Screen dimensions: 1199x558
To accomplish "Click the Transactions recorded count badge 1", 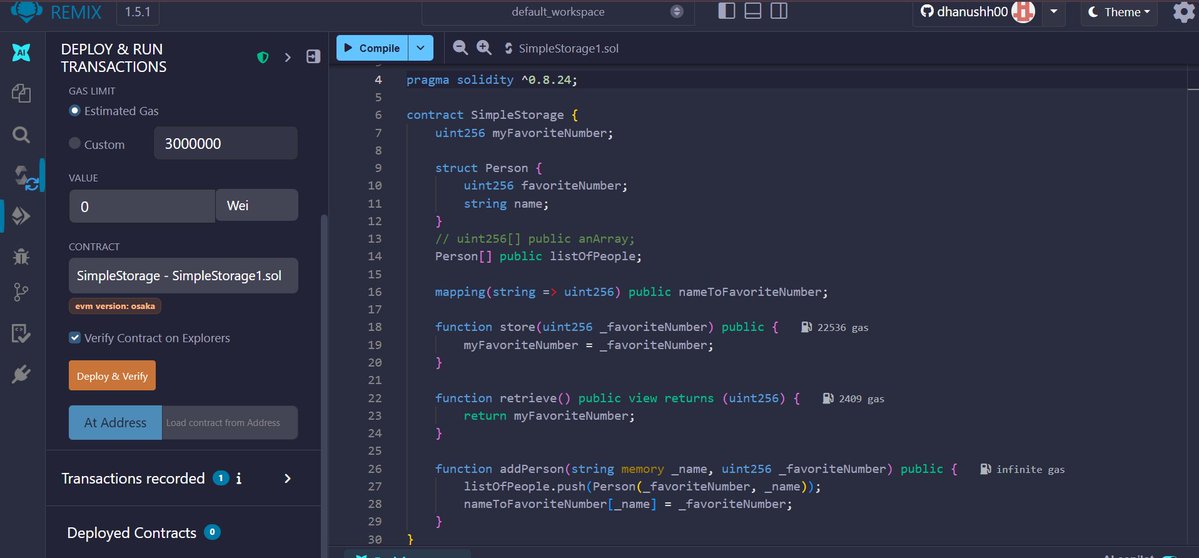I will click(220, 479).
